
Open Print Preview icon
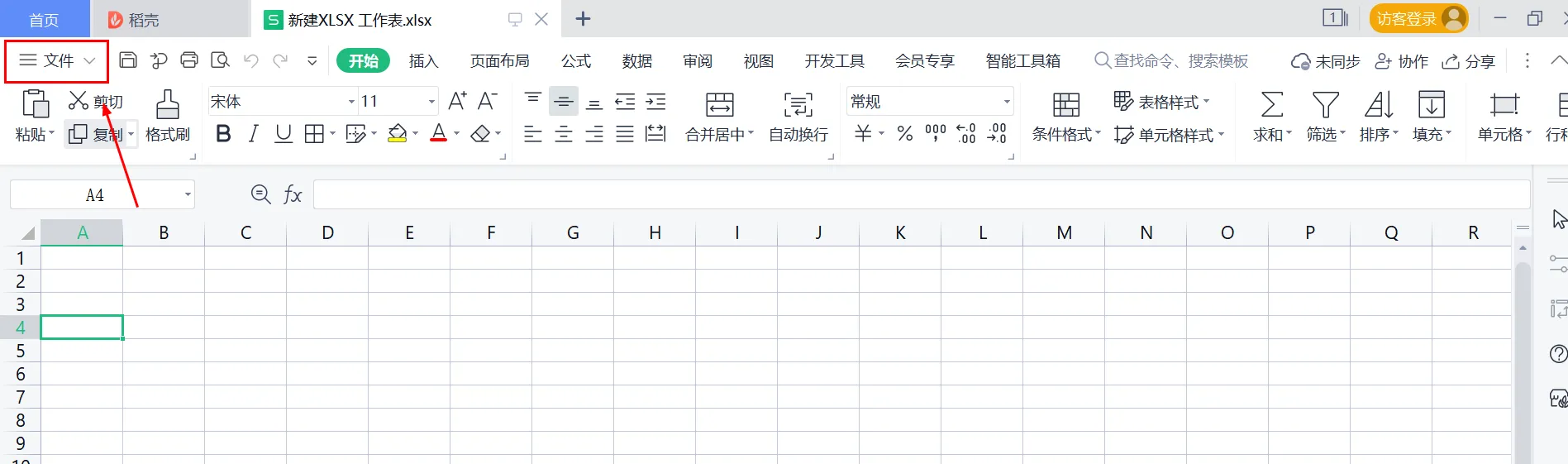point(220,60)
